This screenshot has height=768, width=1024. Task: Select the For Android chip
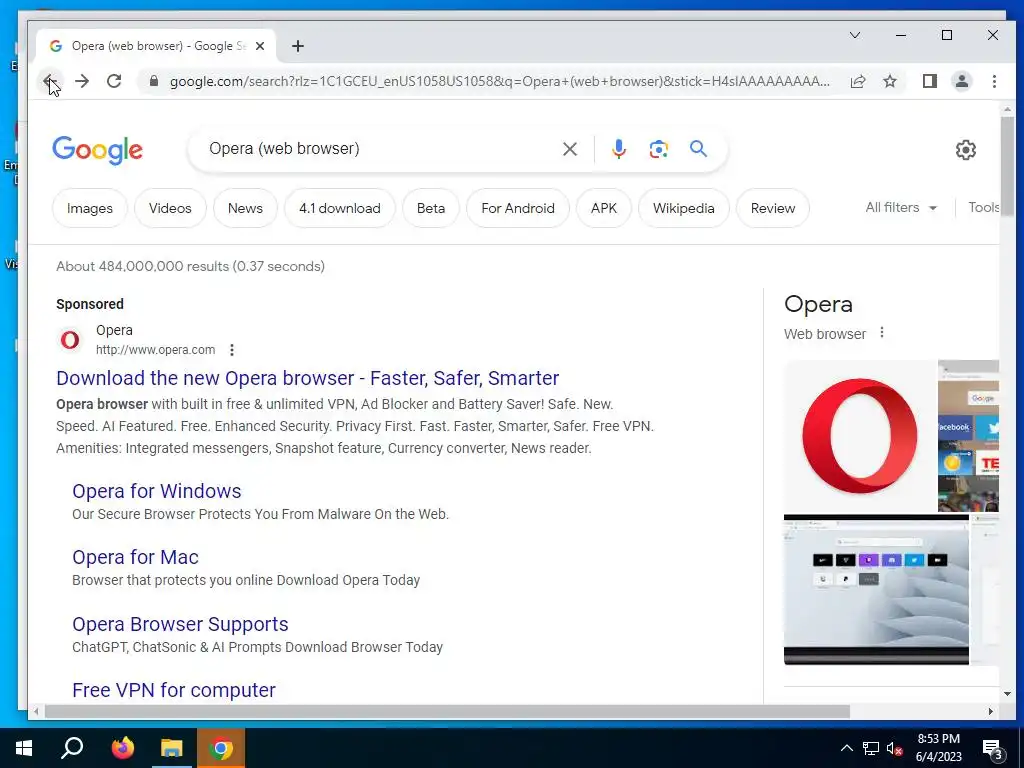click(x=518, y=208)
